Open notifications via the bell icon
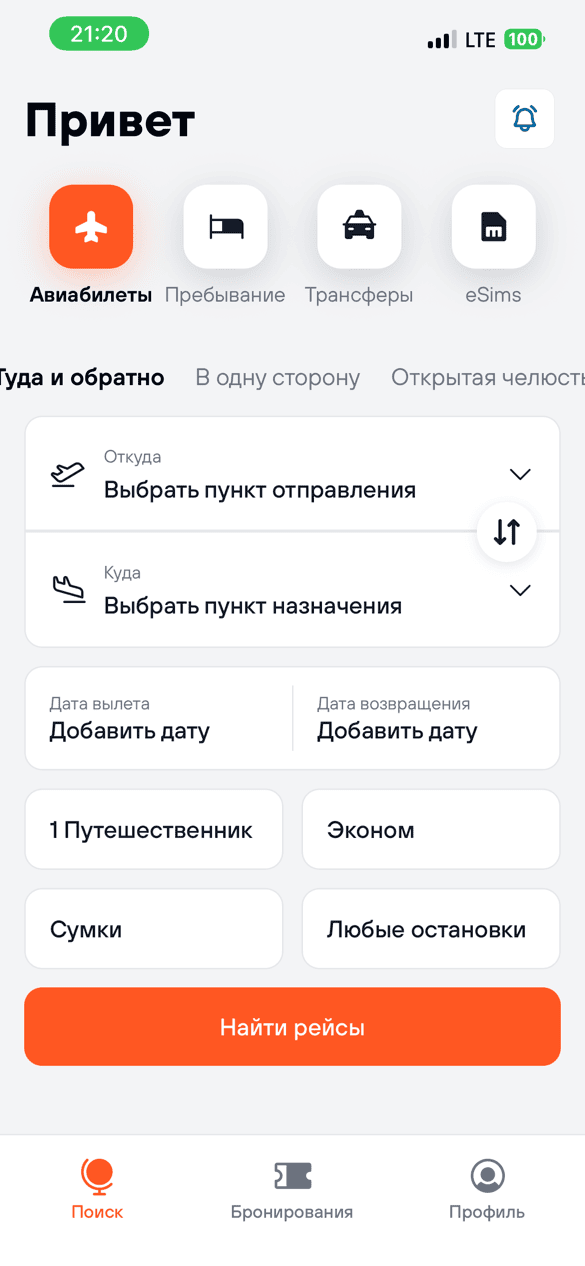585x1266 pixels. [524, 118]
